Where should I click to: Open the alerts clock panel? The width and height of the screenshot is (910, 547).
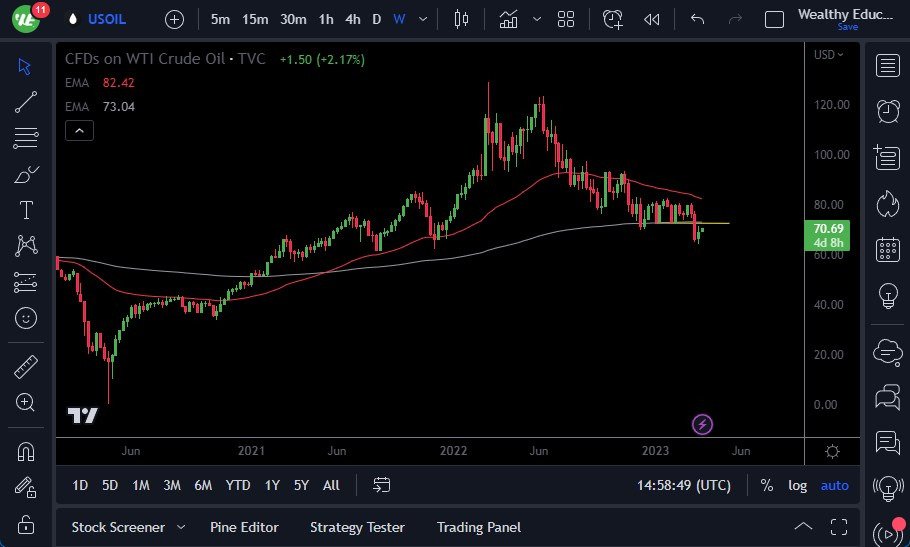888,111
